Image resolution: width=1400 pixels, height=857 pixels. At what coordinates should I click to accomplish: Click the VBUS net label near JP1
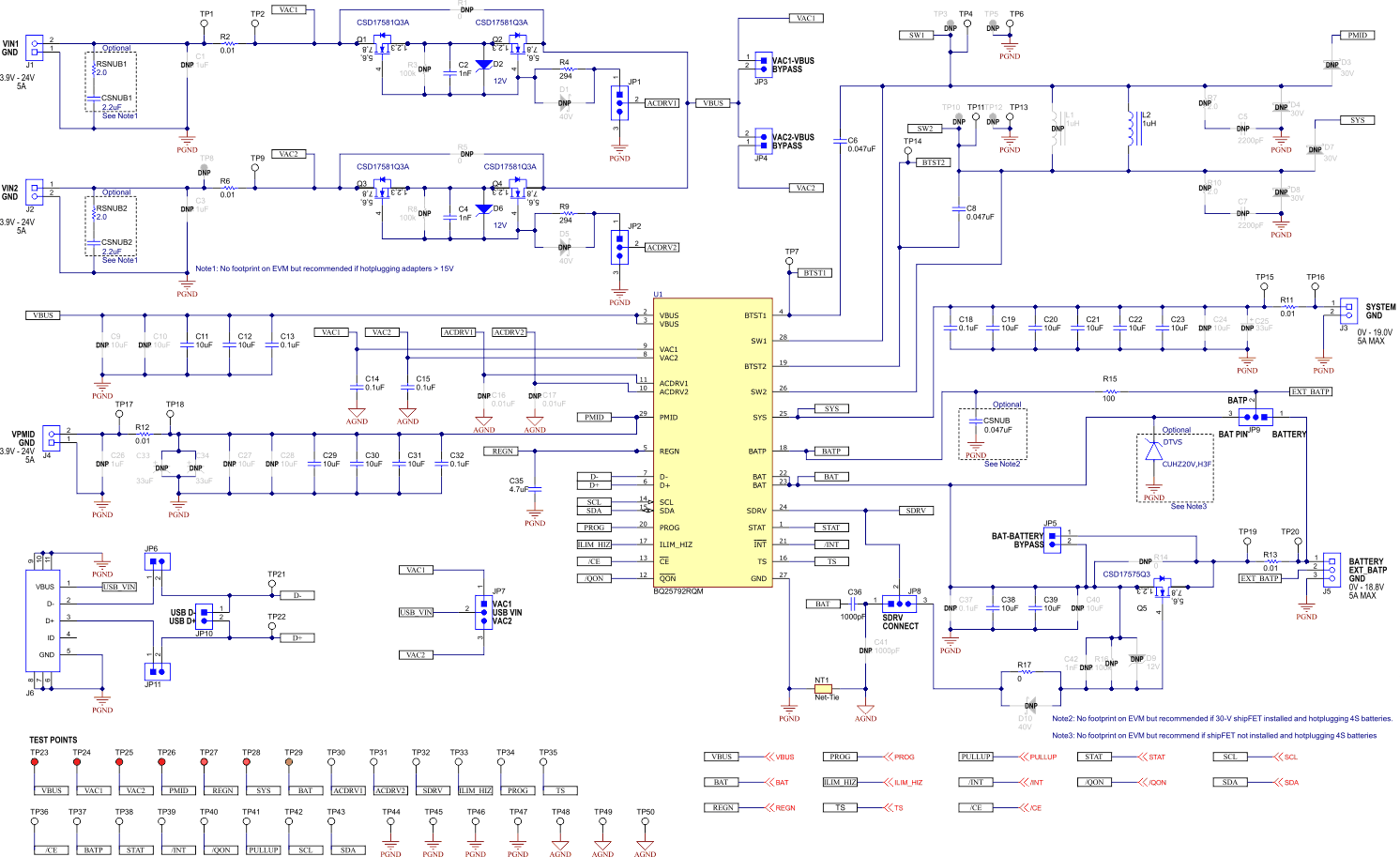tap(713, 103)
